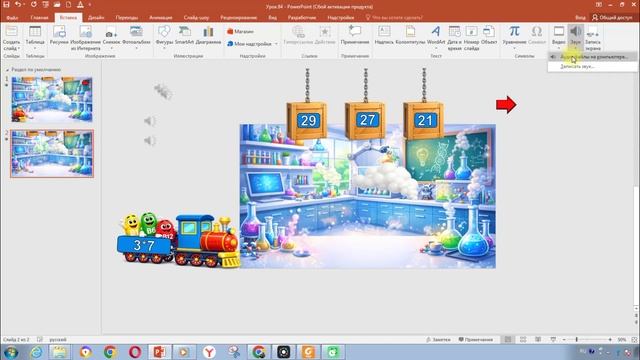This screenshot has width=640, height=360.
Task: Switch to the Slide show tab
Action: pos(196,18)
